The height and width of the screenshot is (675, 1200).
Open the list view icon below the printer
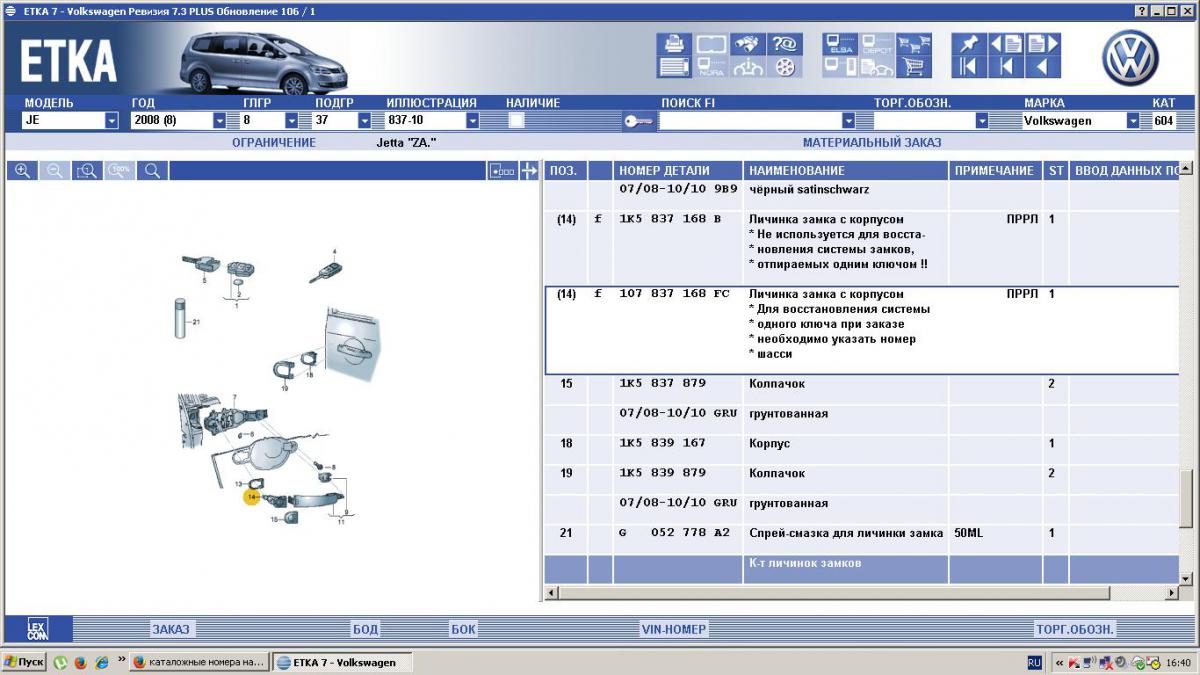(674, 67)
